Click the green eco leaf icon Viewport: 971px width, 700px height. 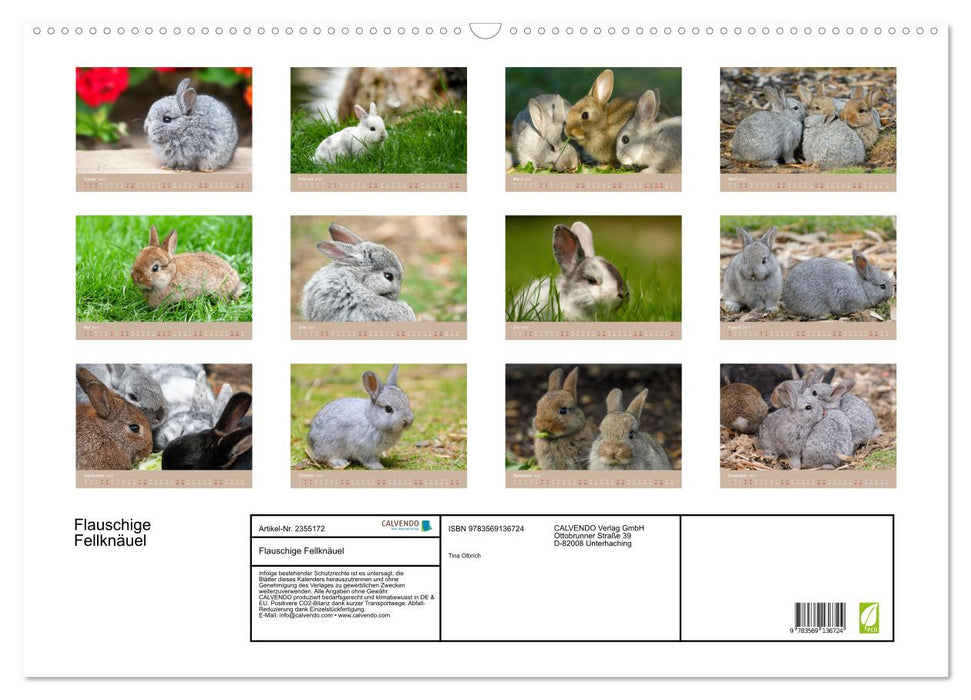tap(869, 617)
